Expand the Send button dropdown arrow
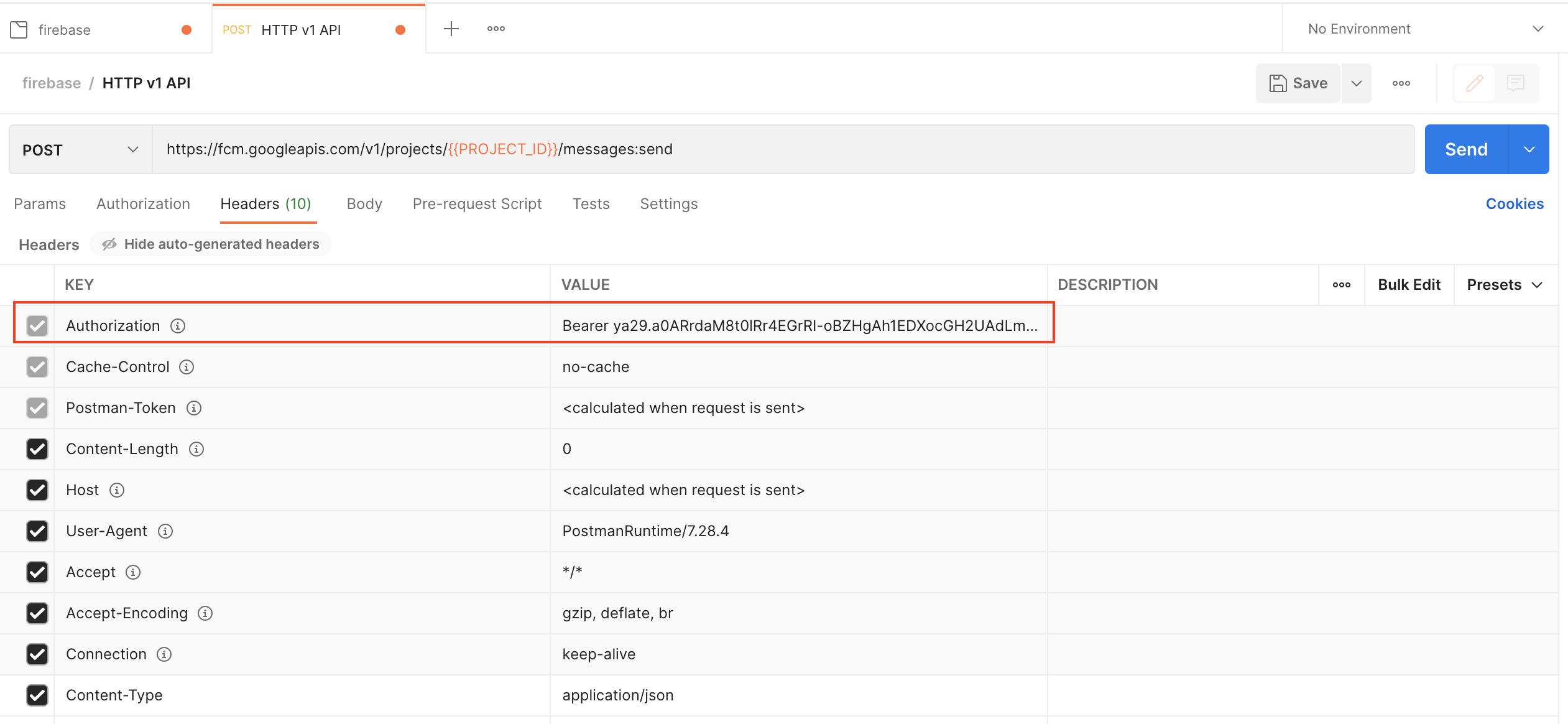The width and height of the screenshot is (1568, 724). [x=1529, y=149]
